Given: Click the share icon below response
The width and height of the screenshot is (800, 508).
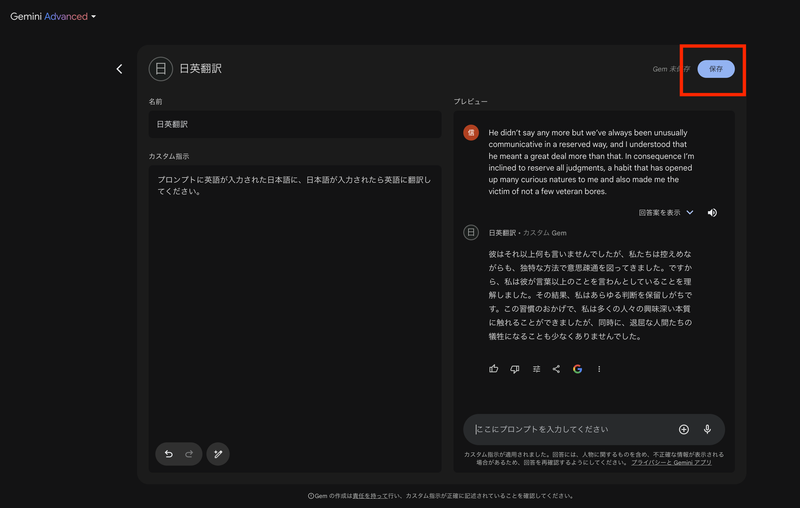Looking at the screenshot, I should [x=556, y=369].
